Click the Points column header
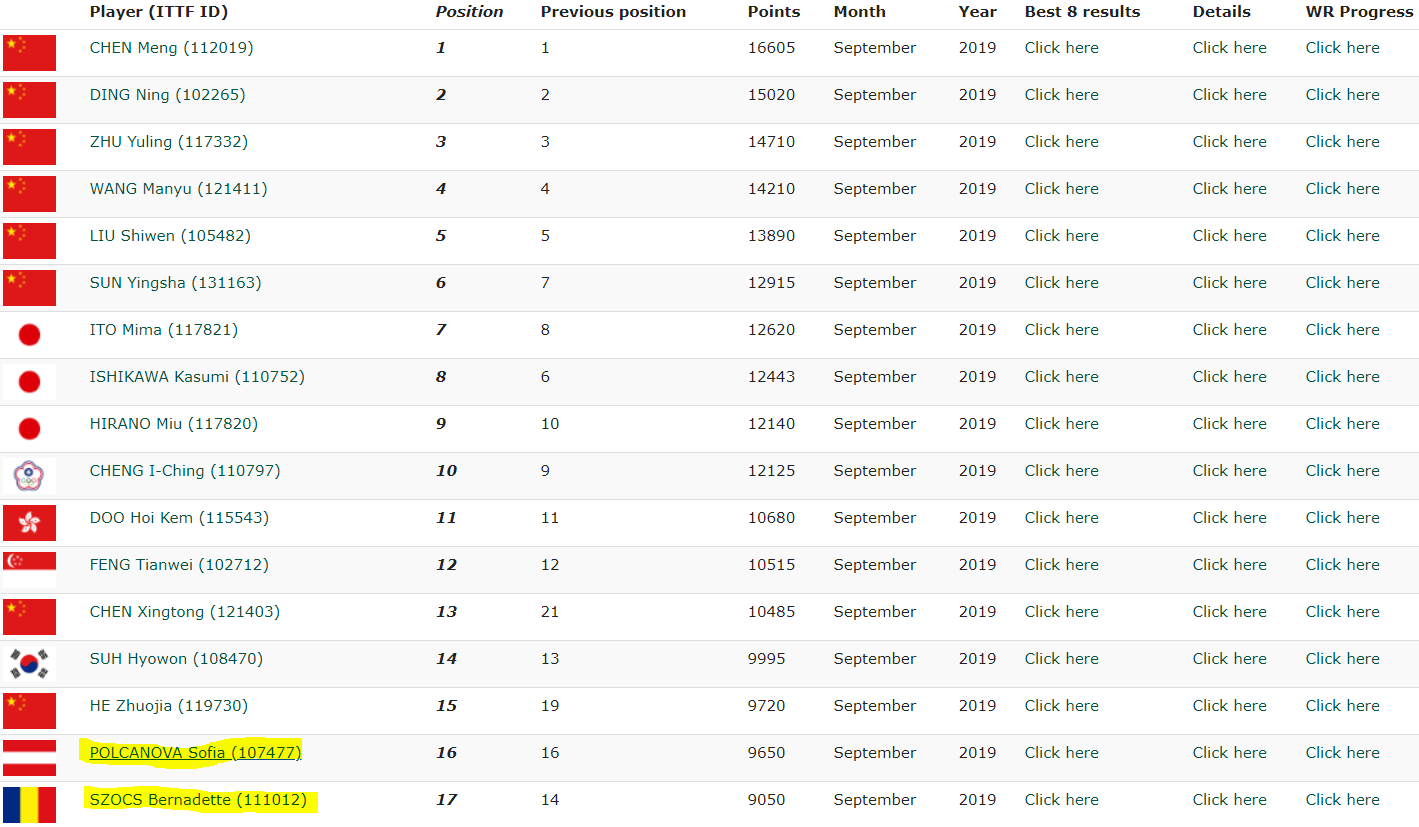Image resolution: width=1419 pixels, height=827 pixels. coord(774,12)
